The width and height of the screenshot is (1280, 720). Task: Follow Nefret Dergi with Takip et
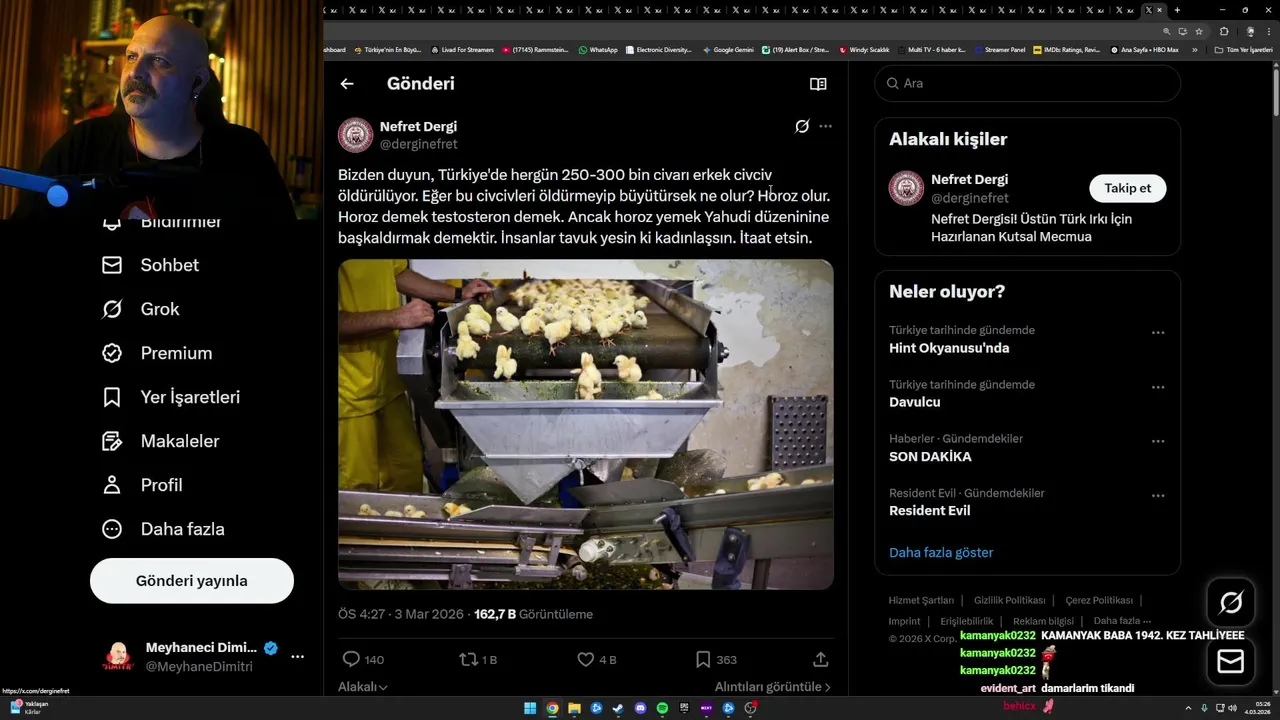1127,188
